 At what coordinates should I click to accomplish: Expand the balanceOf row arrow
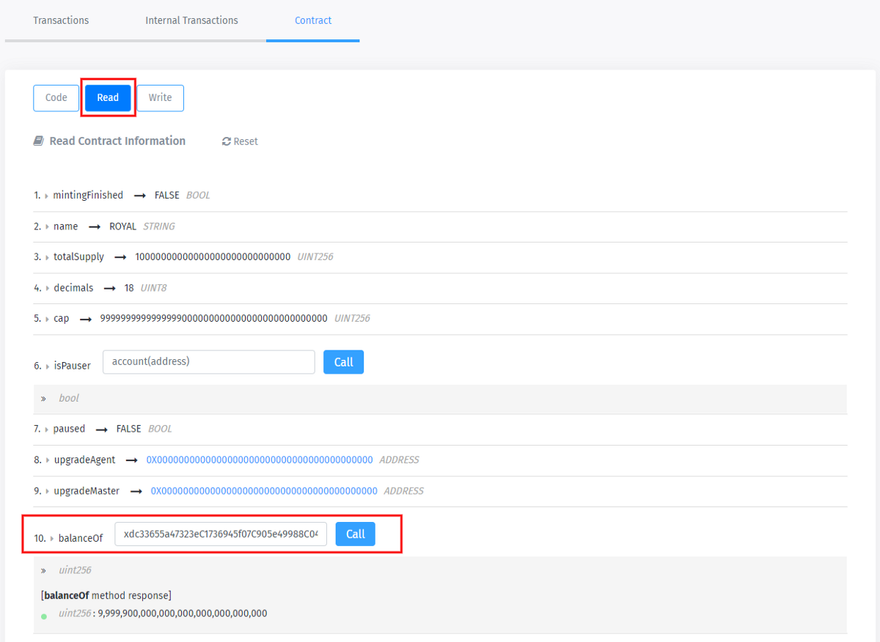pos(52,539)
